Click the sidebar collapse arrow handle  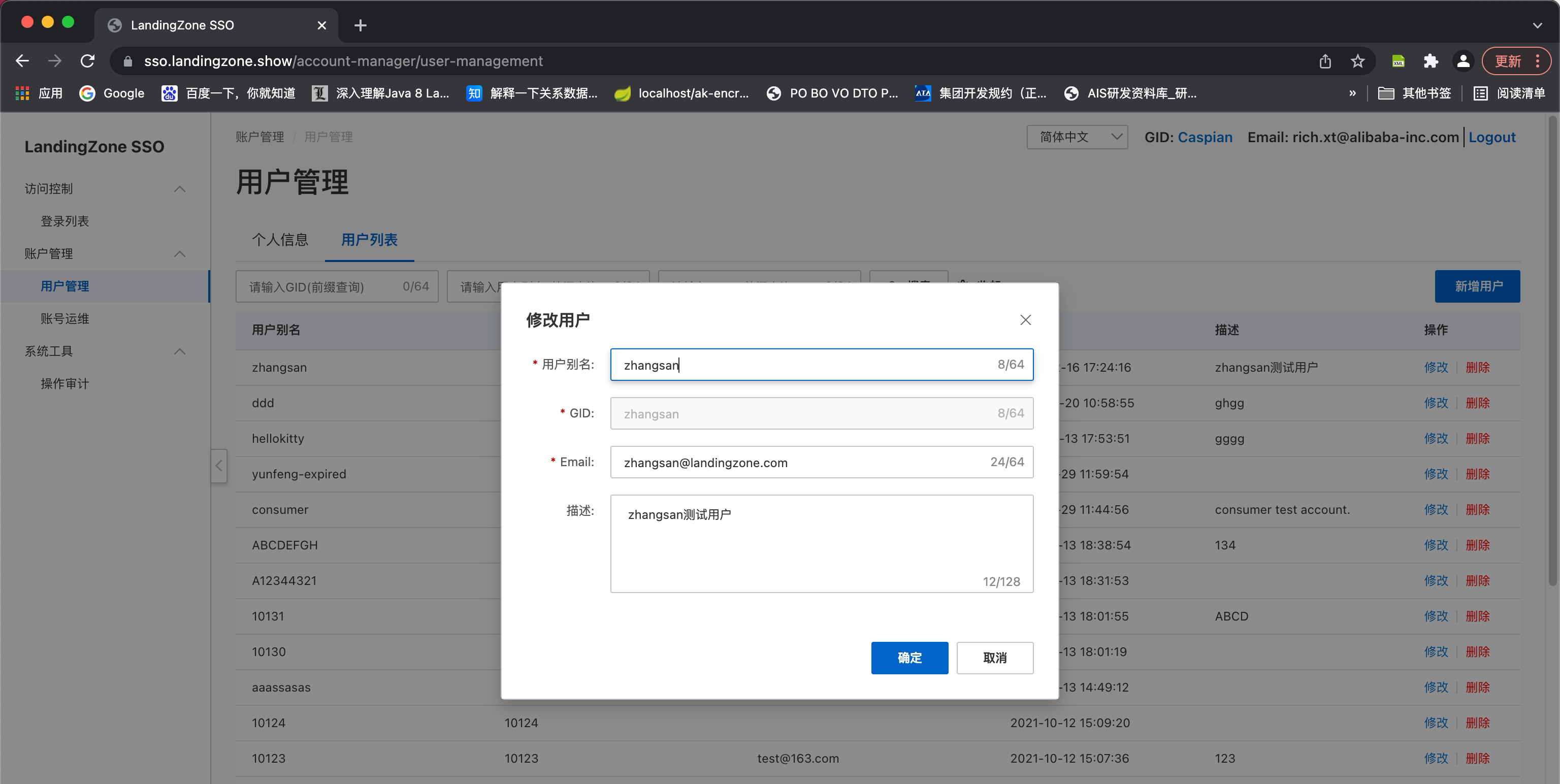[x=219, y=466]
